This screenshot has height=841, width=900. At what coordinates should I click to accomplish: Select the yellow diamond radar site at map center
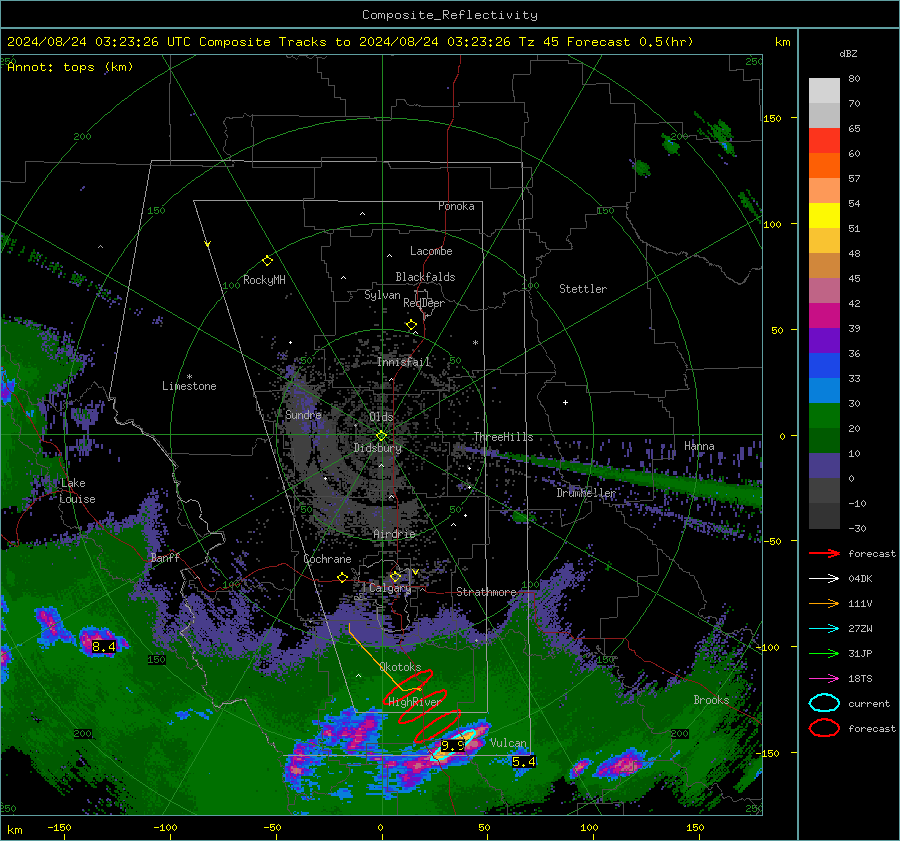(x=381, y=435)
